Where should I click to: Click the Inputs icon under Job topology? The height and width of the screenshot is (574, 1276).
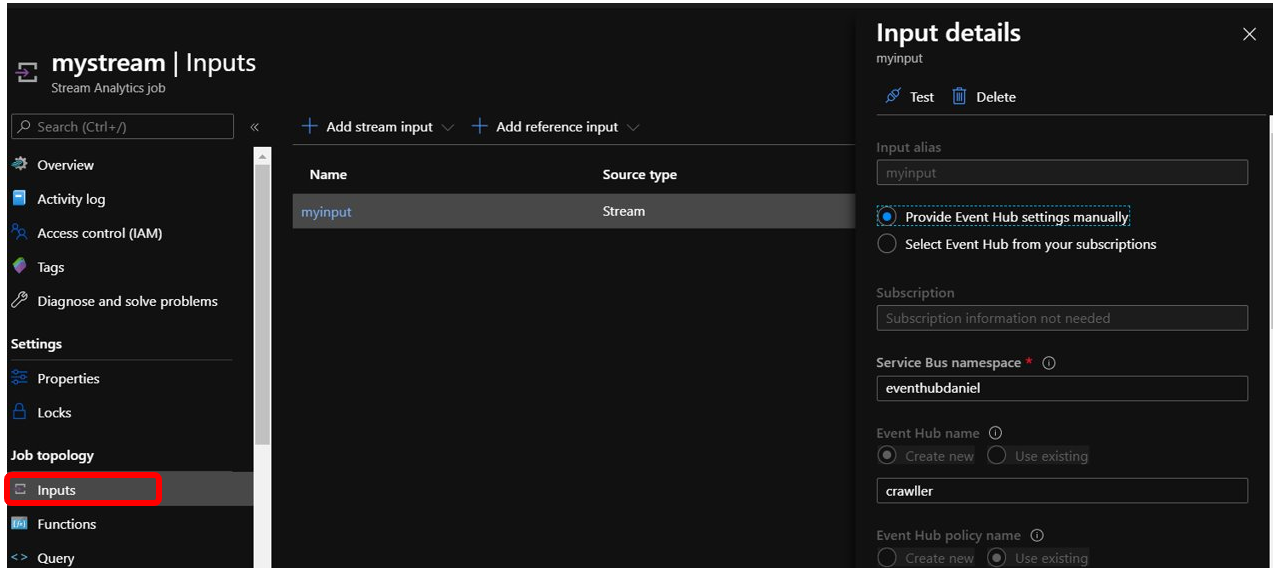[19, 490]
